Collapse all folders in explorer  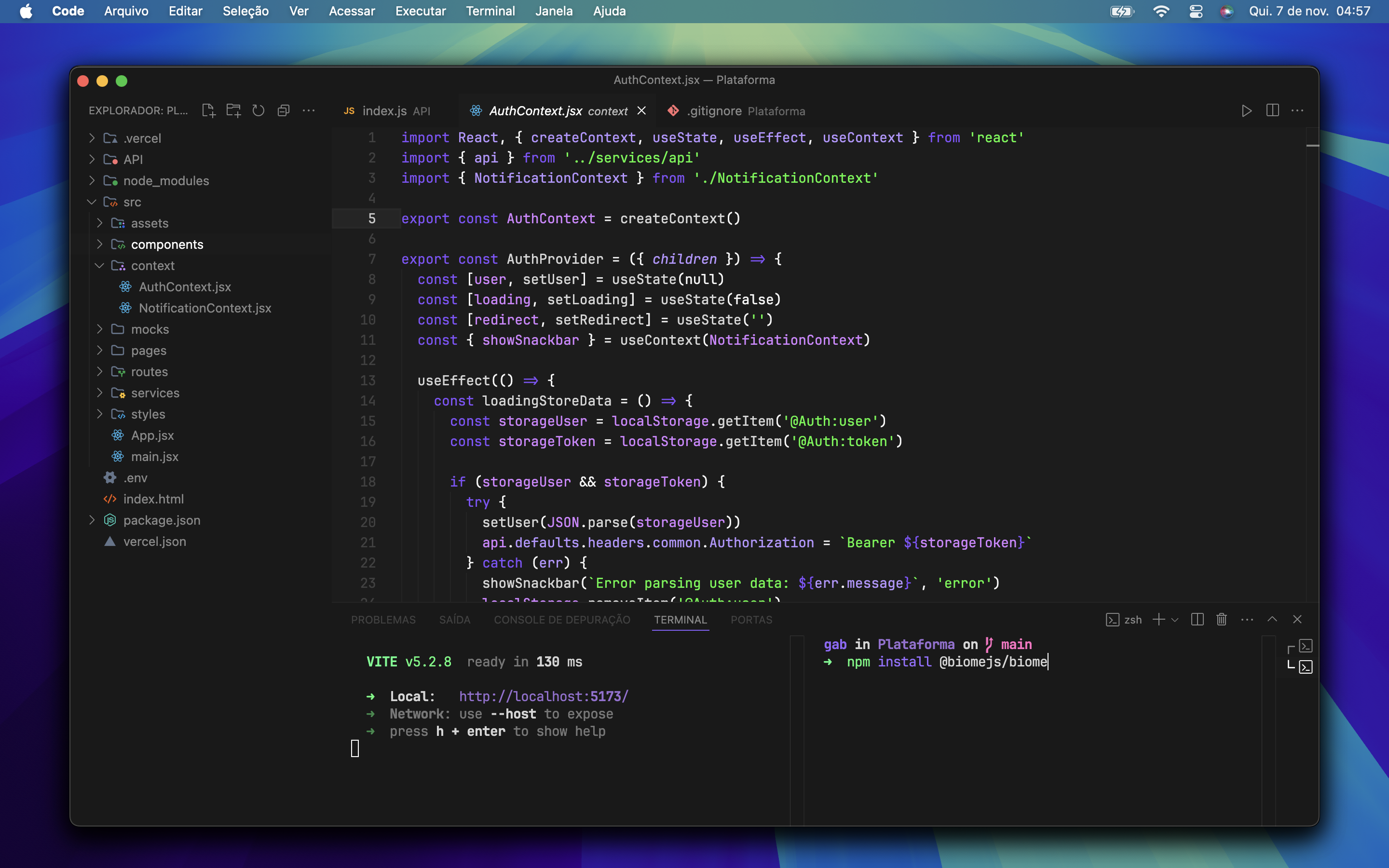(x=284, y=110)
